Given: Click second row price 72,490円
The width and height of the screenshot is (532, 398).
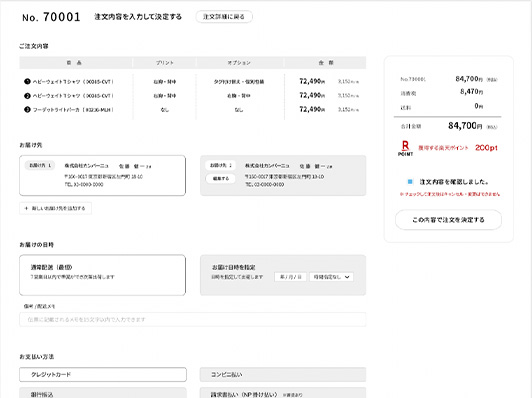Looking at the screenshot, I should (x=312, y=95).
